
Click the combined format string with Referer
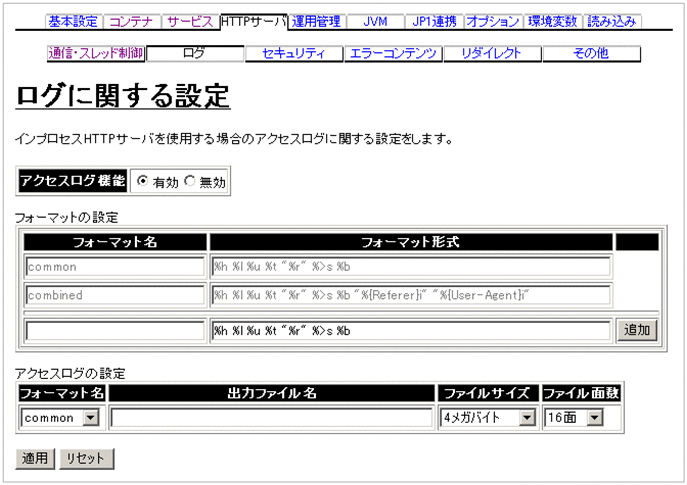click(411, 295)
